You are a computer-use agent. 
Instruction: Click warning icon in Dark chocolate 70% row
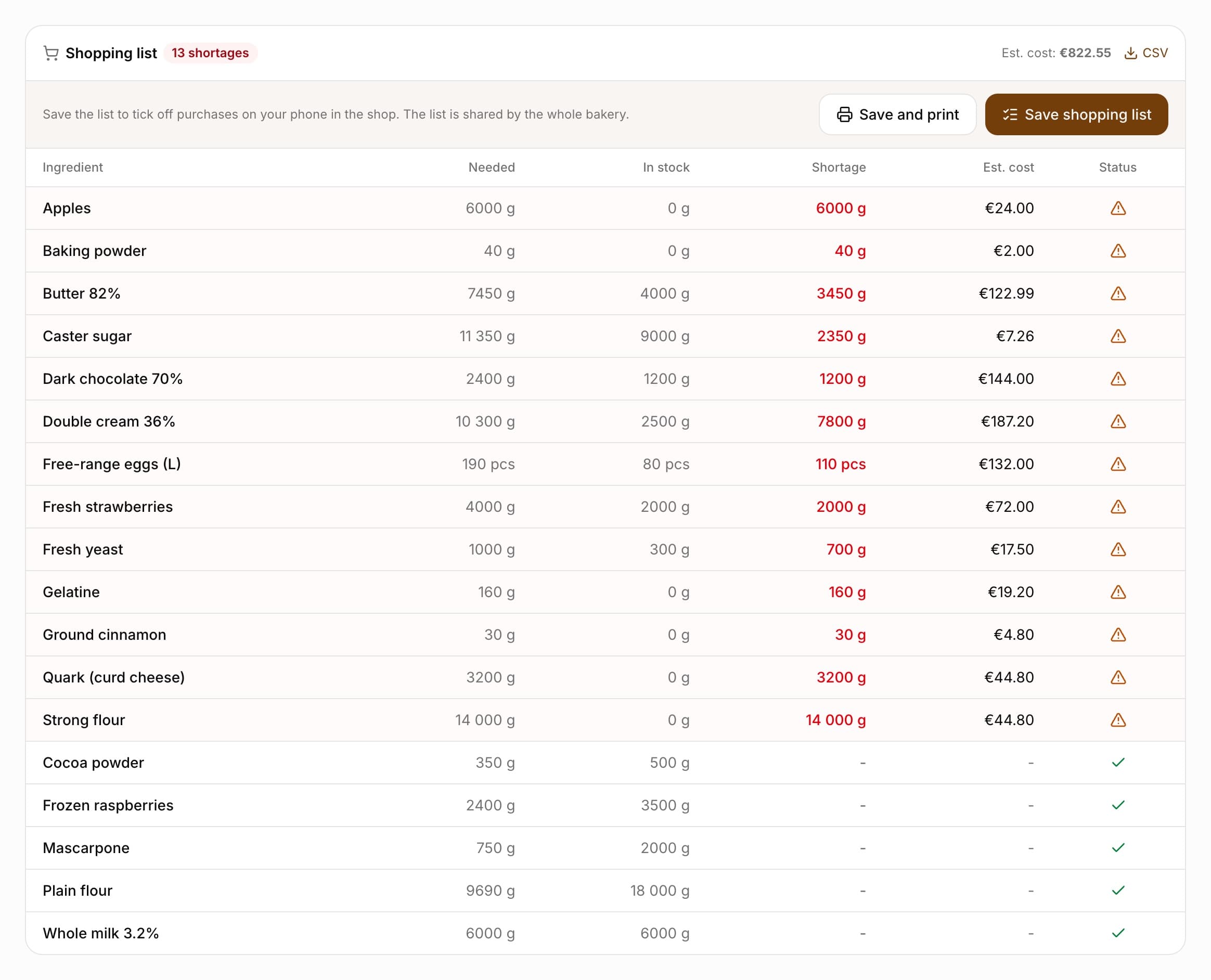(x=1118, y=379)
